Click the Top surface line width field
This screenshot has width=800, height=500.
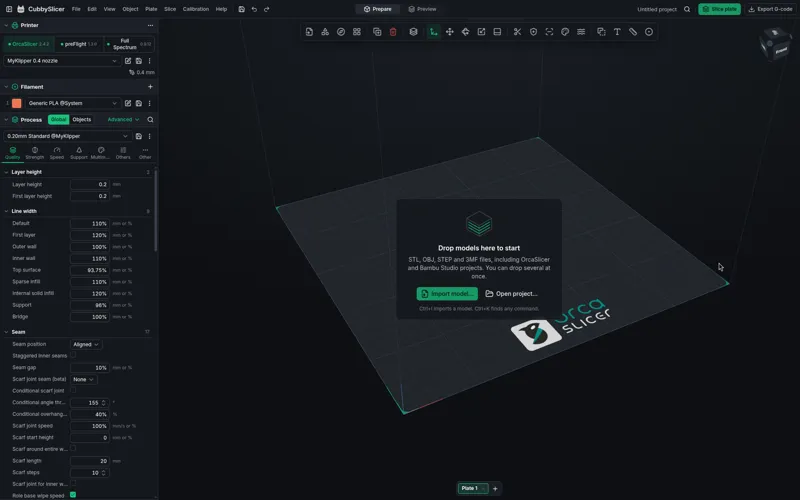tap(90, 270)
